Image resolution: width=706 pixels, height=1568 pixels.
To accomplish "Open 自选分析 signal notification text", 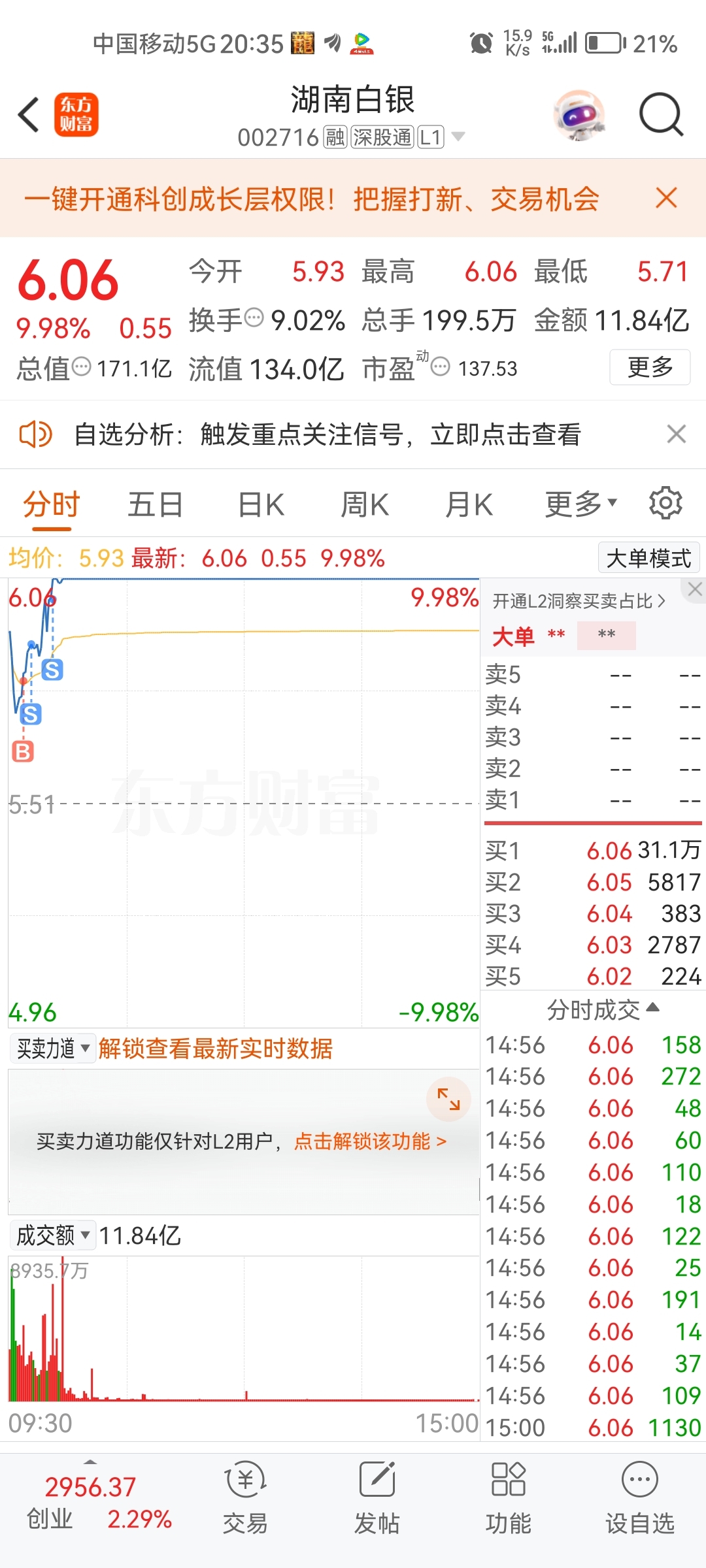I will [x=328, y=434].
